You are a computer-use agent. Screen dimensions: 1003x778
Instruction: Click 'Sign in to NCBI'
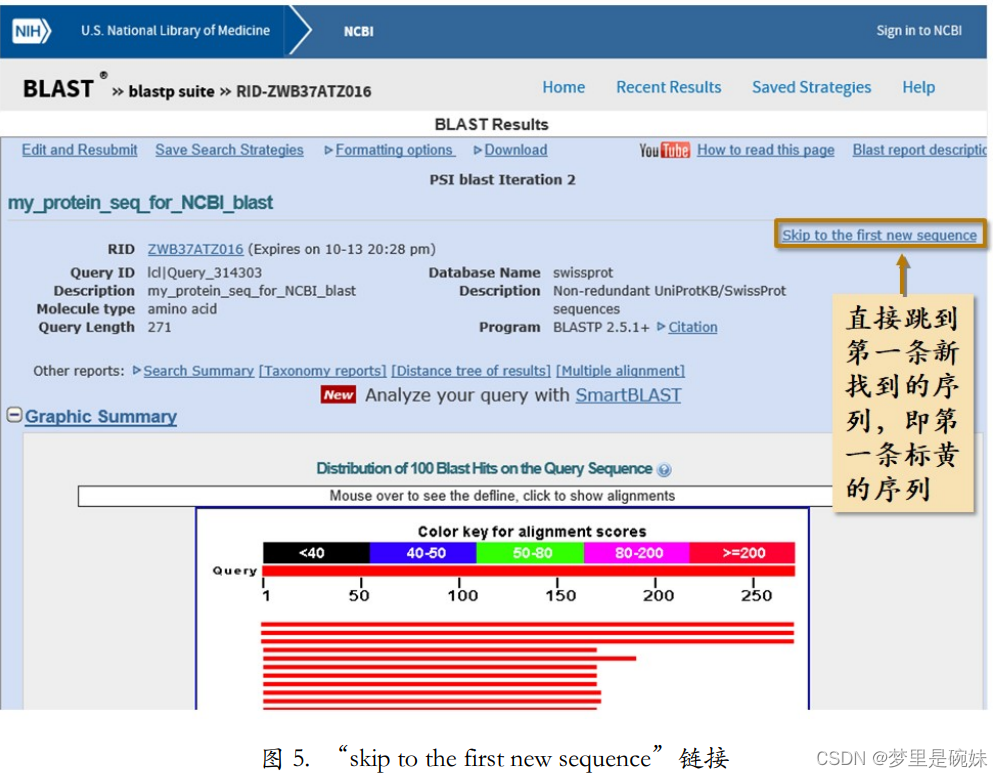pos(918,30)
